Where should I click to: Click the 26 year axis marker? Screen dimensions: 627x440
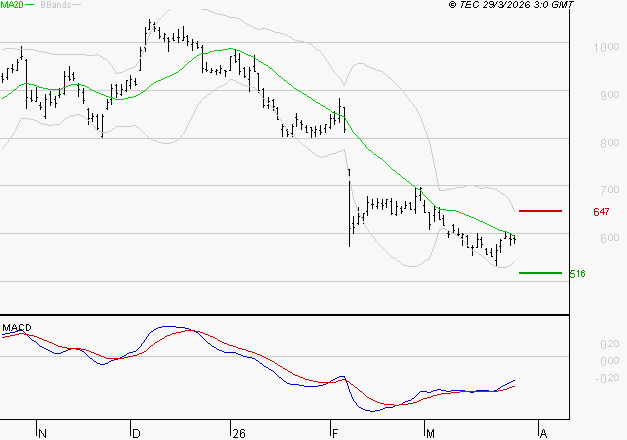coord(239,434)
